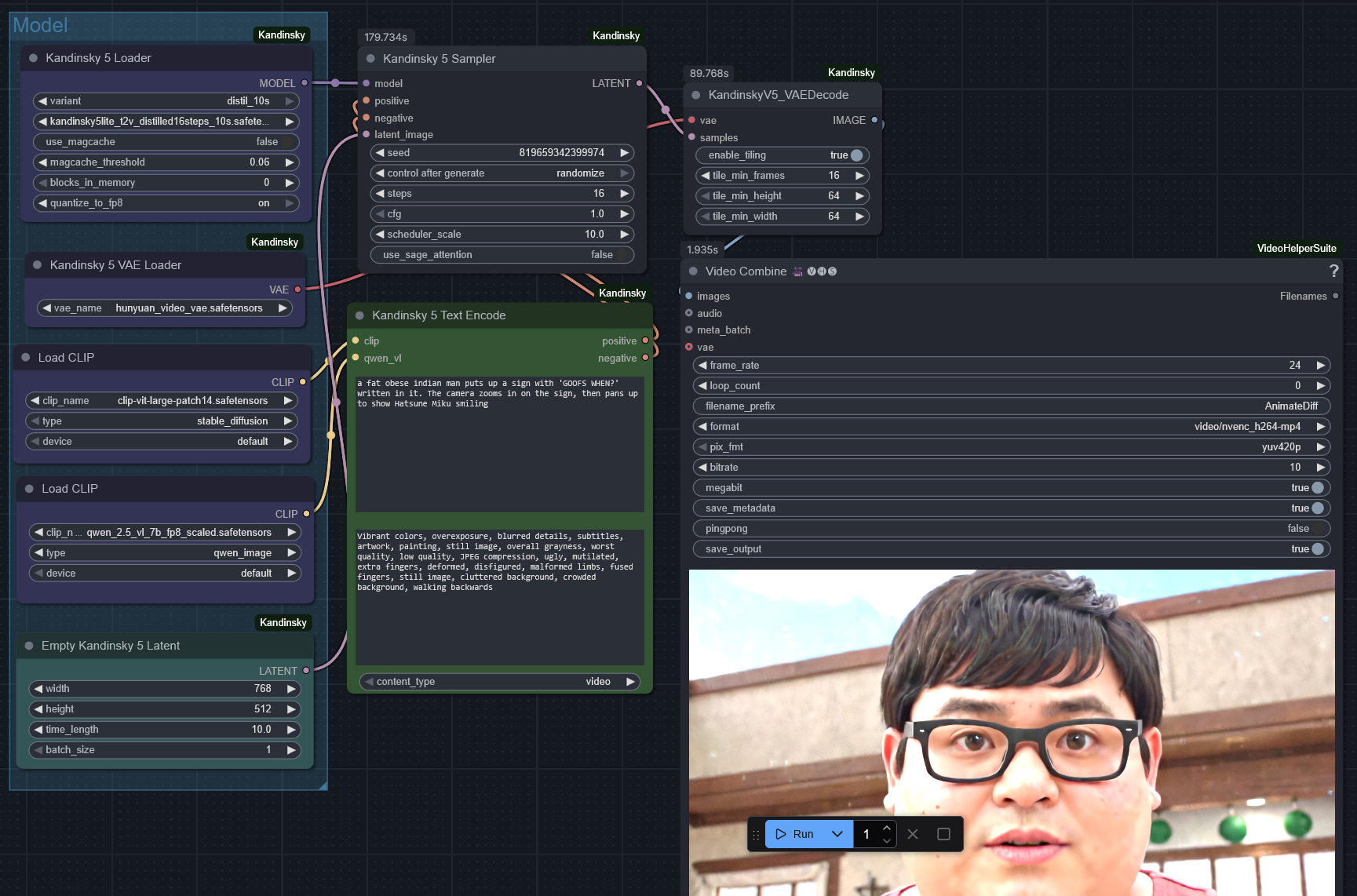This screenshot has height=896, width=1357.
Task: Collapse the Kandinsky 5 VAE Loader node dot
Action: (x=37, y=265)
